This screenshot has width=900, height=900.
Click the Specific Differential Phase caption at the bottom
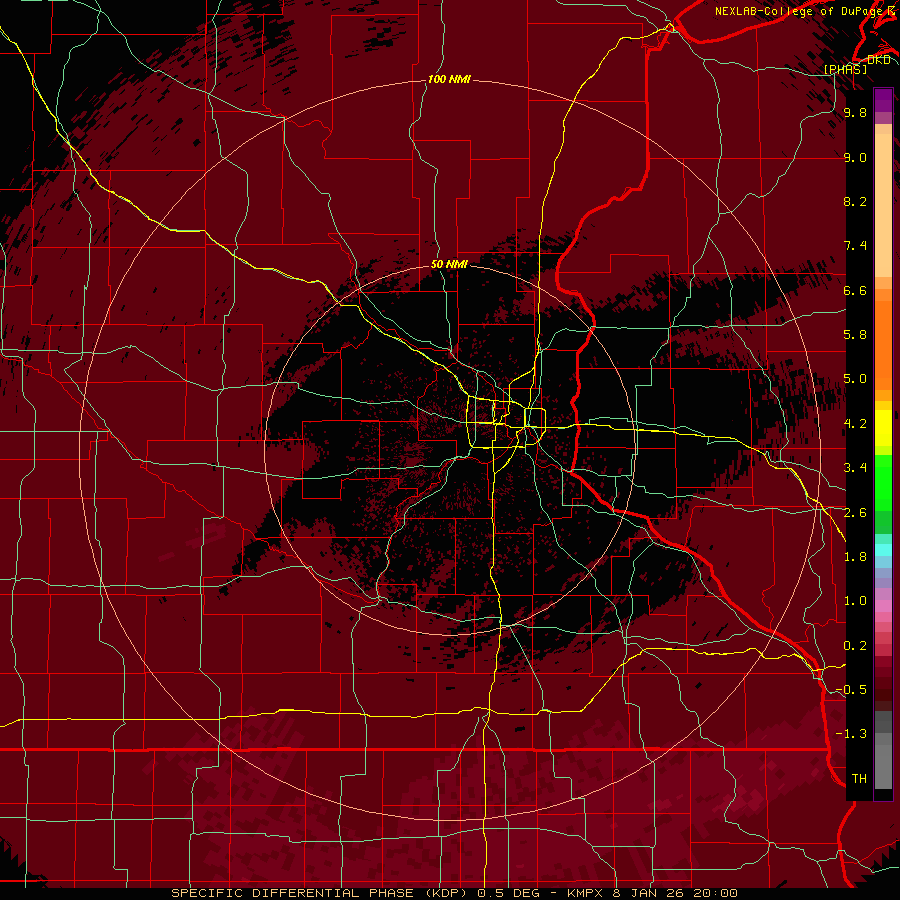click(x=454, y=893)
